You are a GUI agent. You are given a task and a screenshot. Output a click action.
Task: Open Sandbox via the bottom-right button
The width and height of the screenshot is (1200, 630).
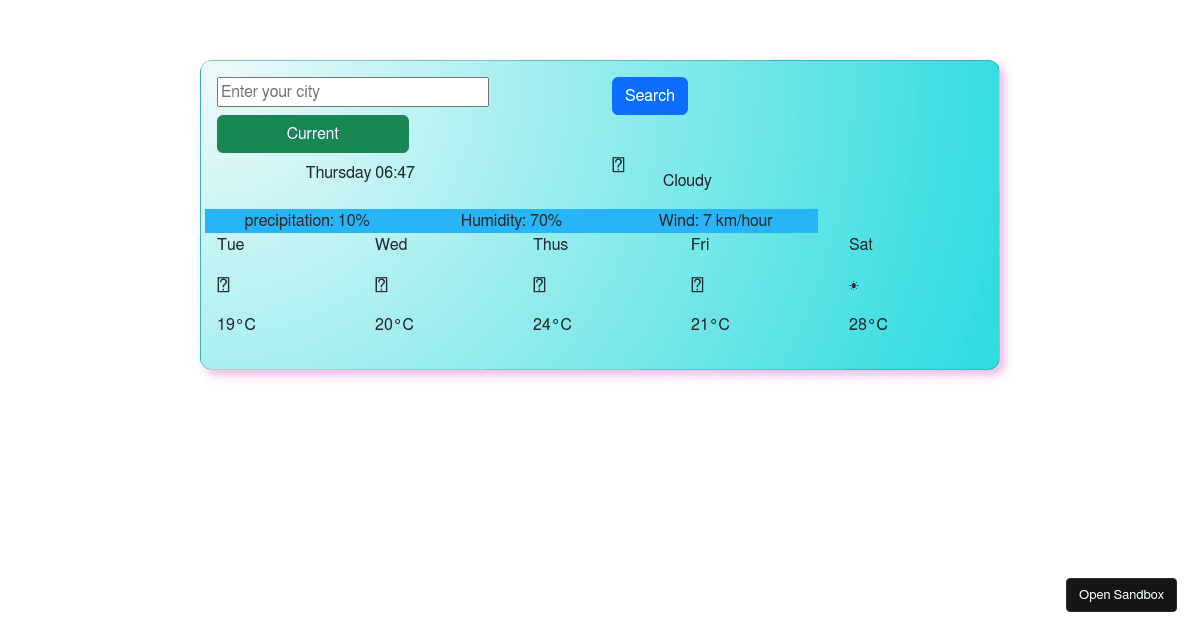1121,594
